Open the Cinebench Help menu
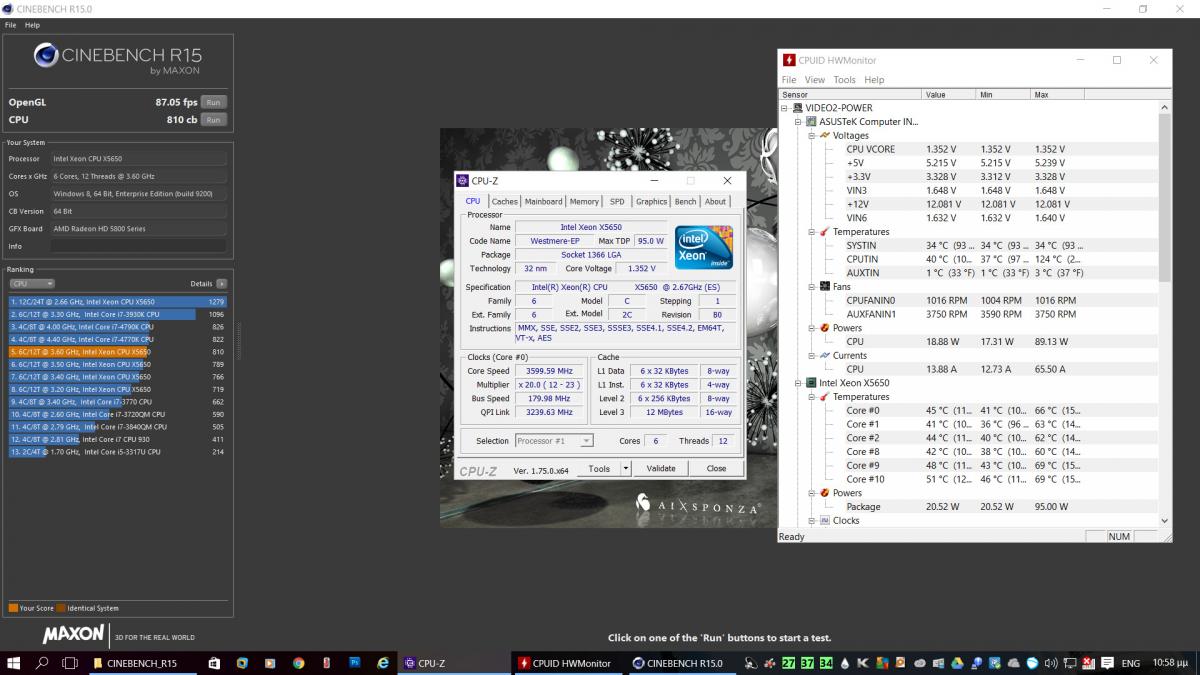The height and width of the screenshot is (675, 1200). point(32,25)
